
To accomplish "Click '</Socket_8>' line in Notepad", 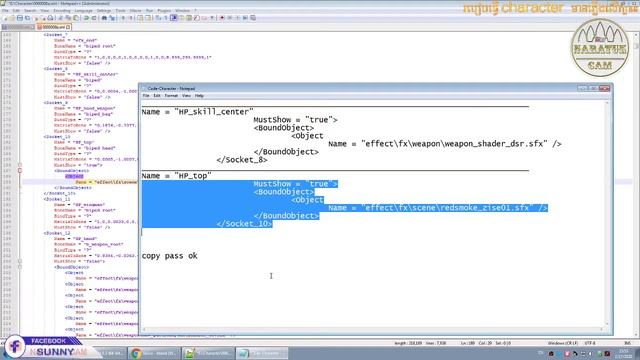I will 242,160.
